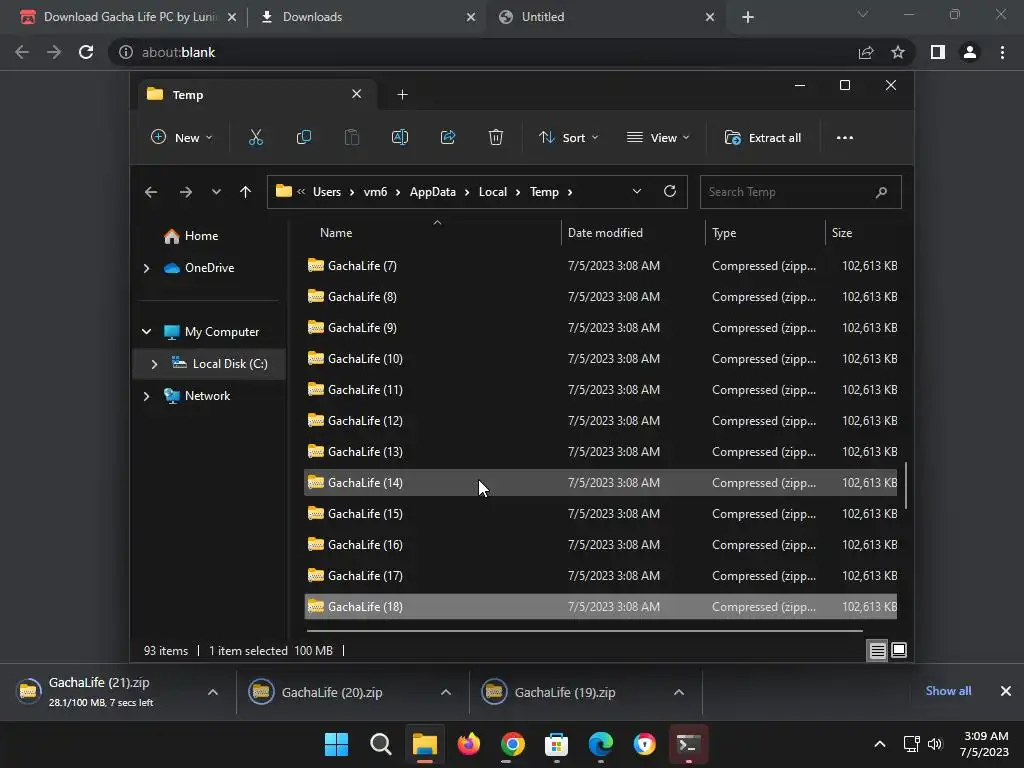Open Microsoft Store from the taskbar

(556, 744)
